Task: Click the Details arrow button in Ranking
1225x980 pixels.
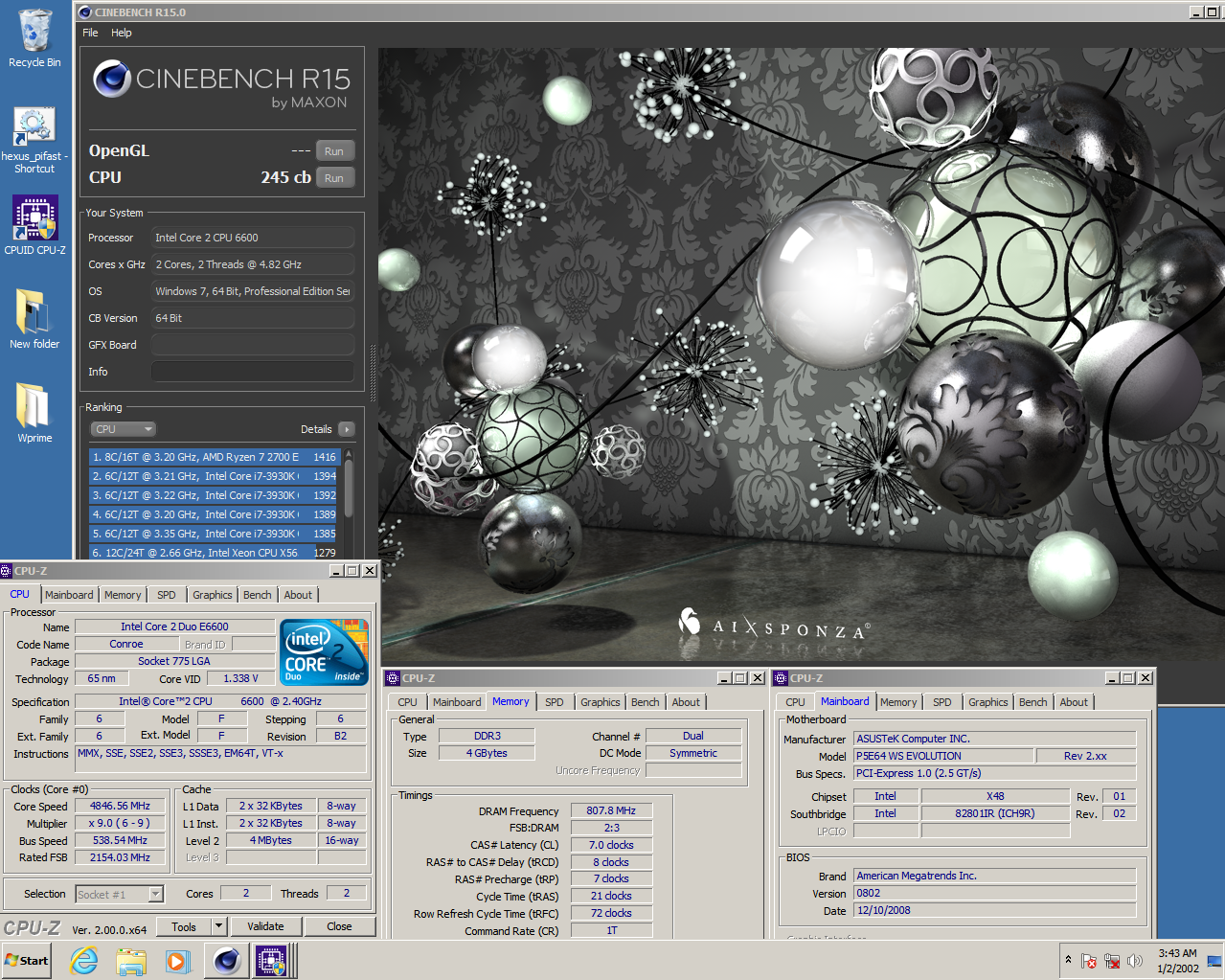Action: tap(347, 429)
